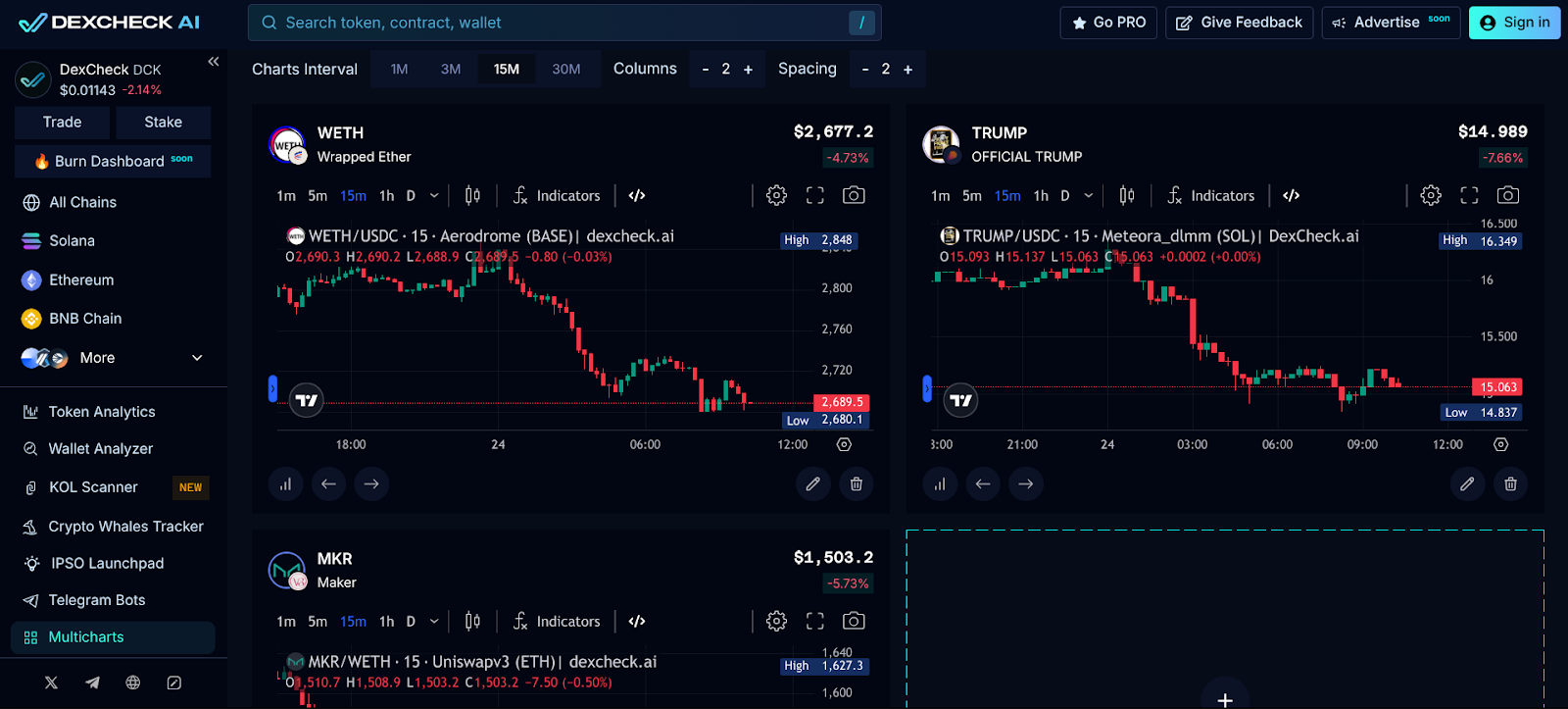Delete TRUMP chart with trash icon
This screenshot has height=709, width=1568.
coord(1510,483)
